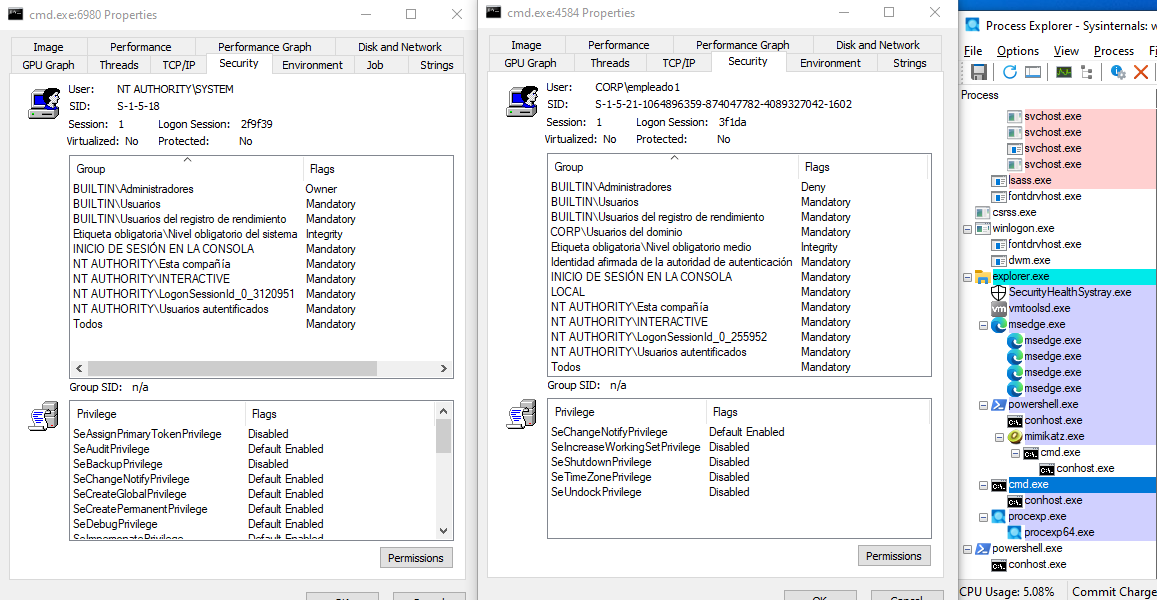Select SeDebugPrivilege row in cmd.exe:6980 window

[x=254, y=524]
